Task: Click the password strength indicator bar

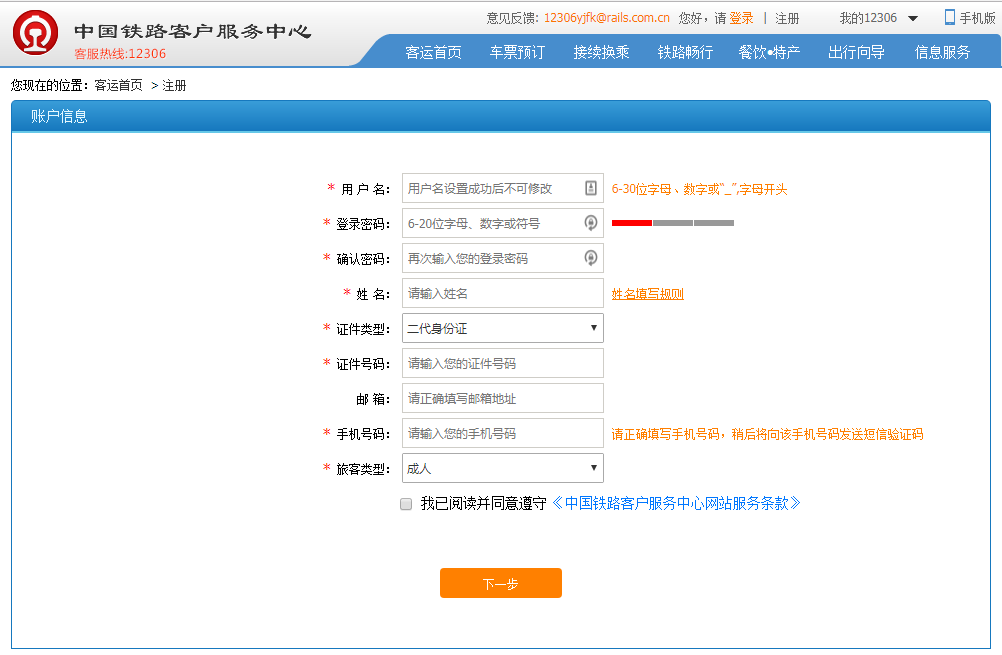Action: [x=672, y=223]
